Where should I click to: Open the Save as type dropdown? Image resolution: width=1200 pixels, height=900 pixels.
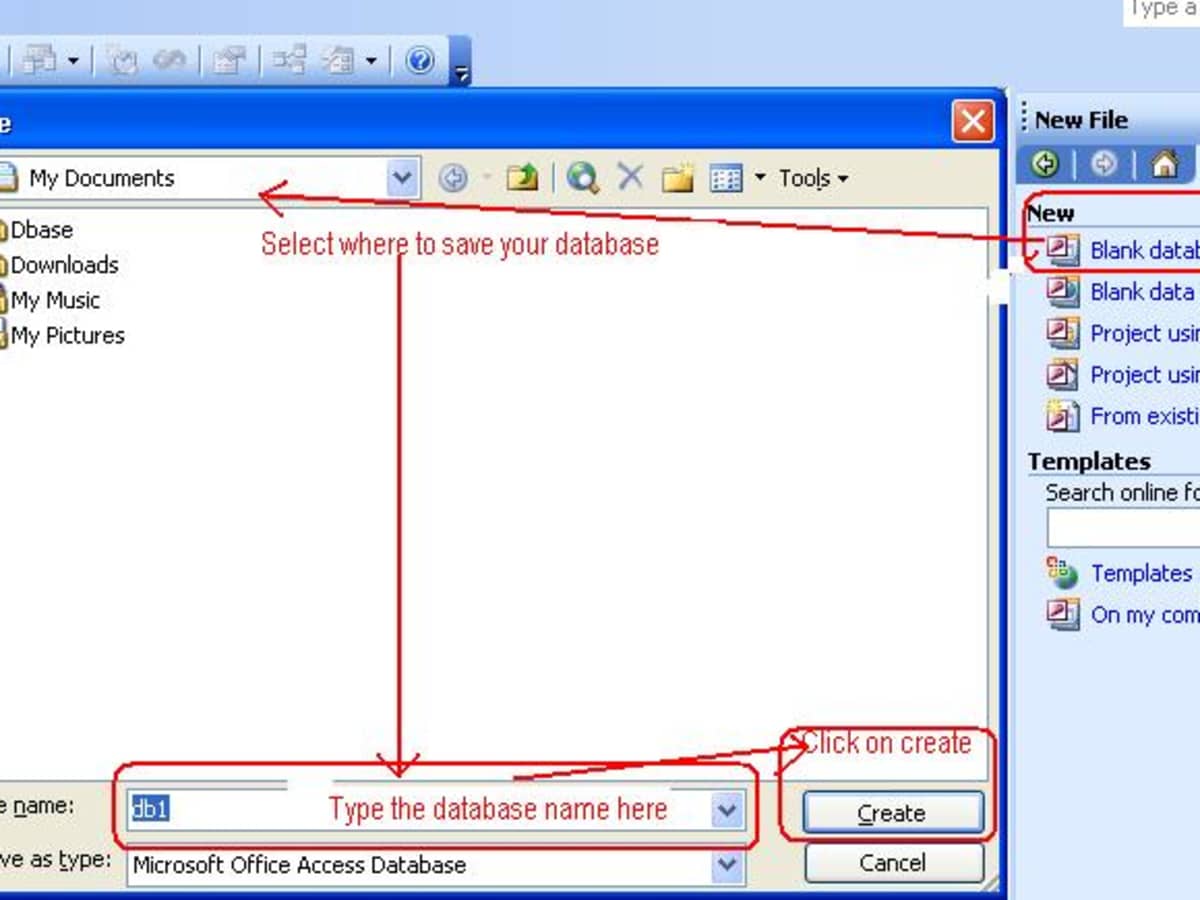(726, 864)
